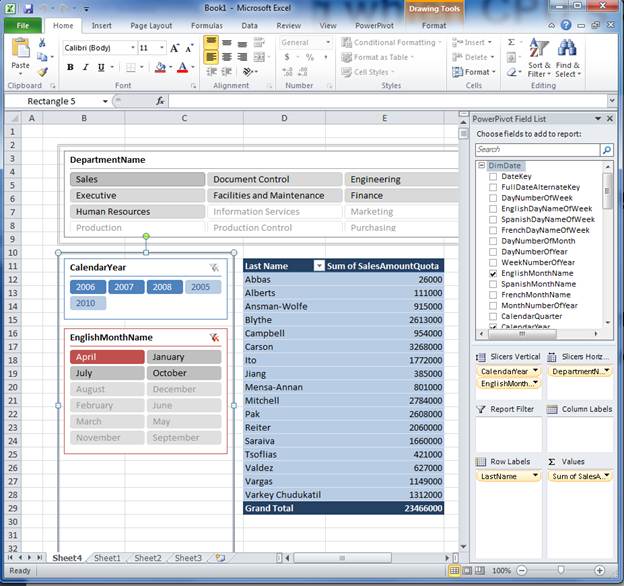Image resolution: width=624 pixels, height=586 pixels.
Task: Open the font size dropdown
Action: (x=162, y=48)
